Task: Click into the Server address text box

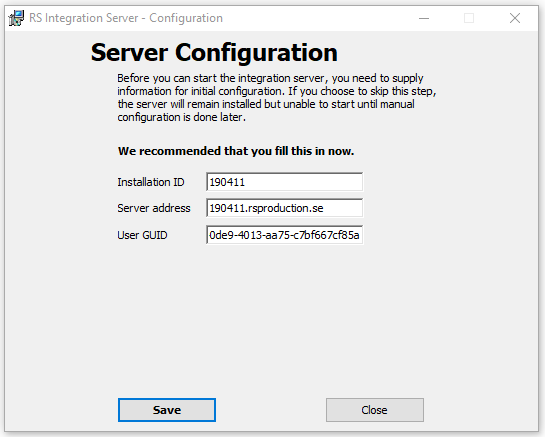Action: tap(284, 208)
